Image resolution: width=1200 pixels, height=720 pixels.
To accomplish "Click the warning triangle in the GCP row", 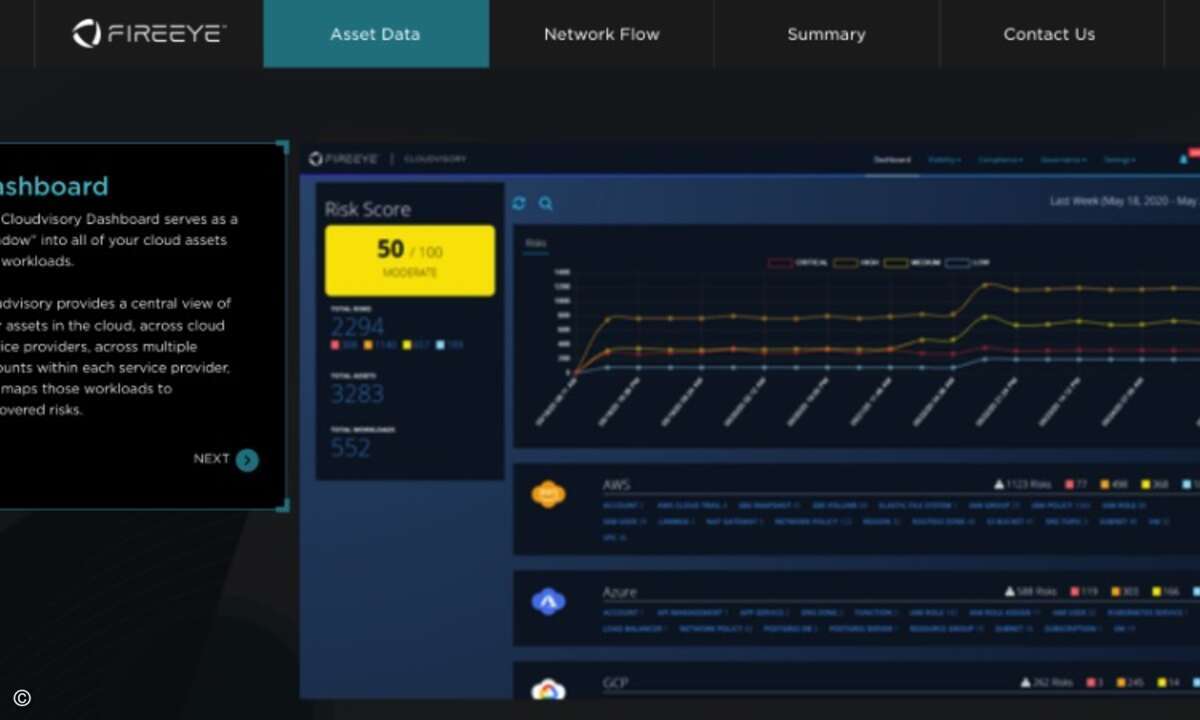I will click(1026, 683).
